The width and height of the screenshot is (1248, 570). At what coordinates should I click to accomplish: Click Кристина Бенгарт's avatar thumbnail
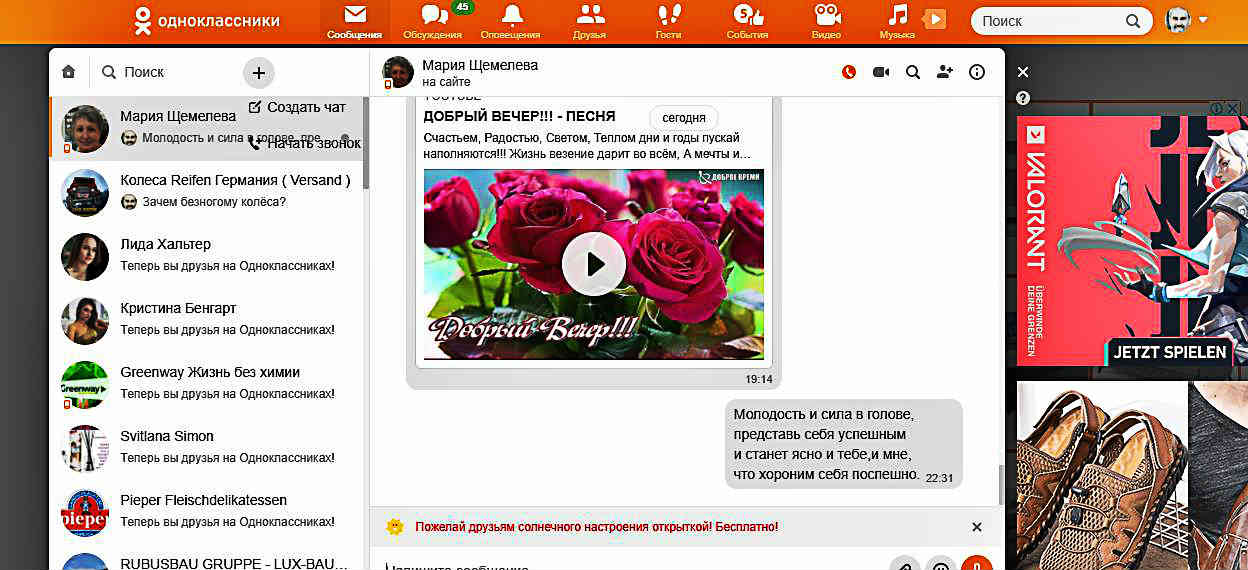pos(85,321)
